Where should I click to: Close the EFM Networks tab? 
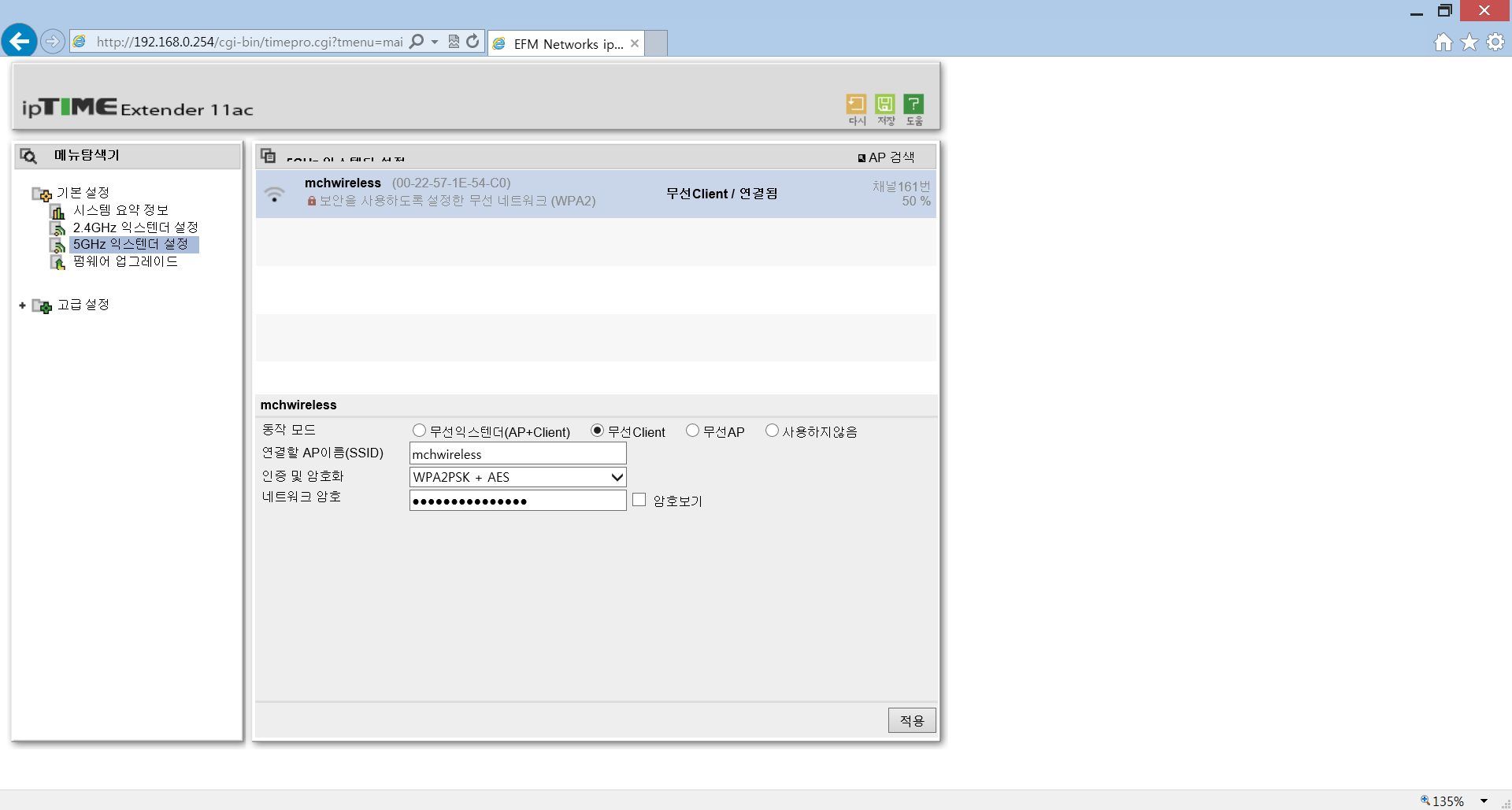click(x=635, y=43)
